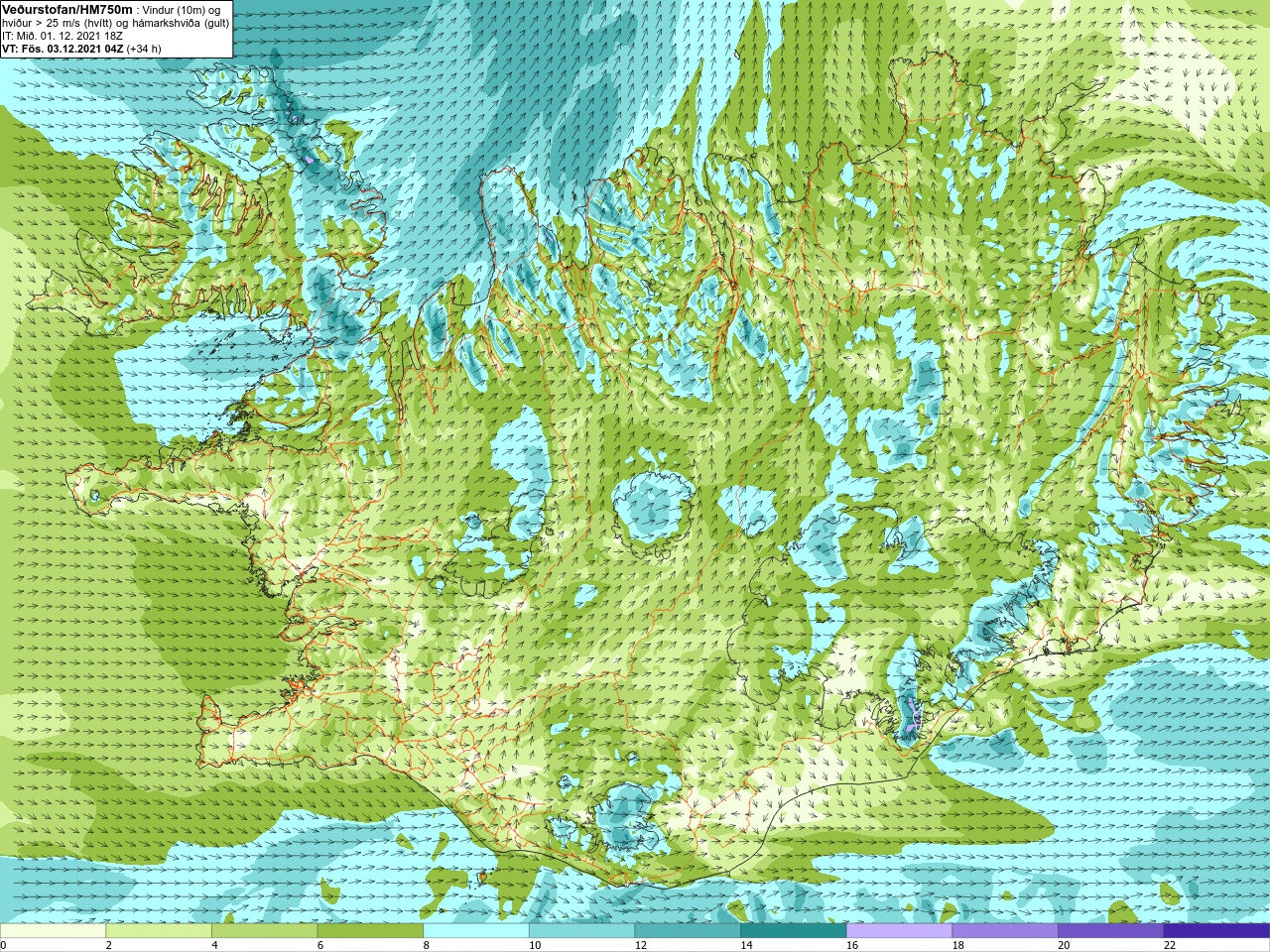This screenshot has width=1270, height=952.
Task: Click the light purple 16–18 m/s legend swatch
Action: pyautogui.click(x=899, y=931)
